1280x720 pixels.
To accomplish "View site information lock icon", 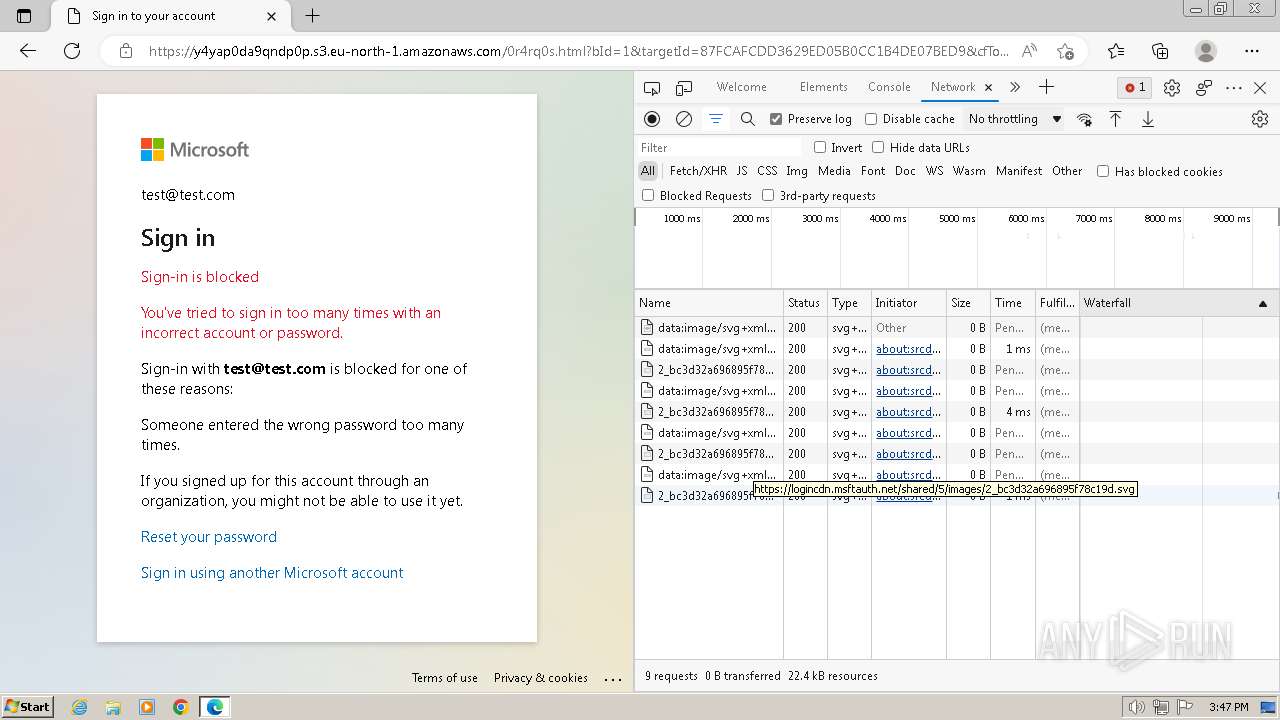I will (125, 51).
